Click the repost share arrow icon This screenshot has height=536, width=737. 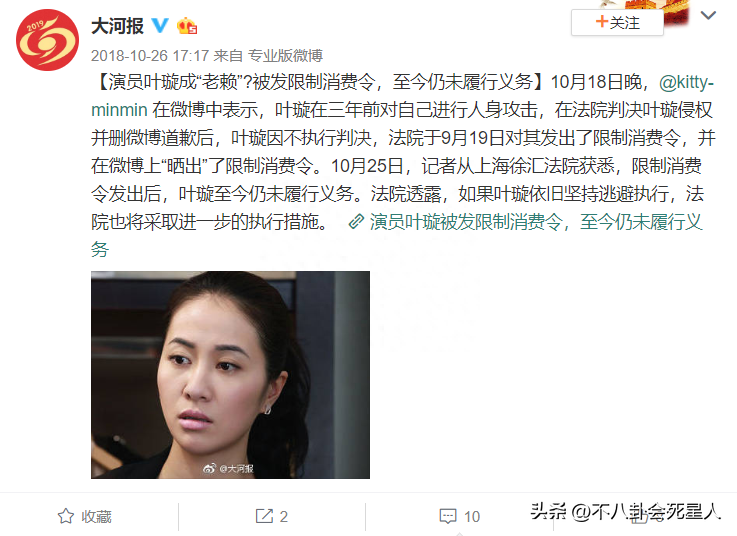(x=264, y=516)
